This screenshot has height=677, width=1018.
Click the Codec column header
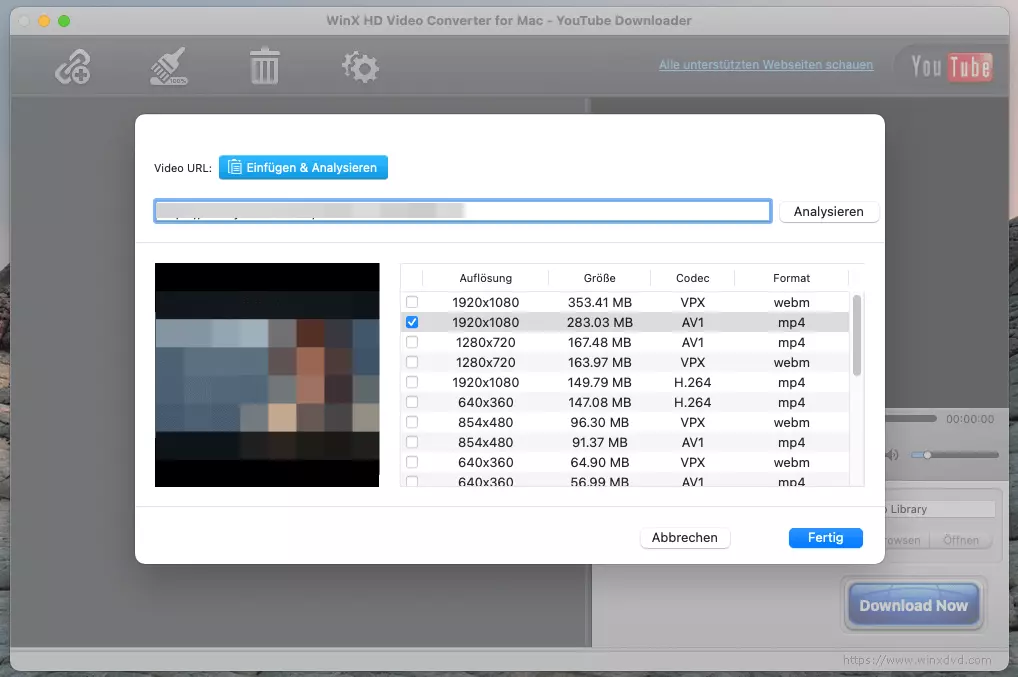click(x=692, y=278)
